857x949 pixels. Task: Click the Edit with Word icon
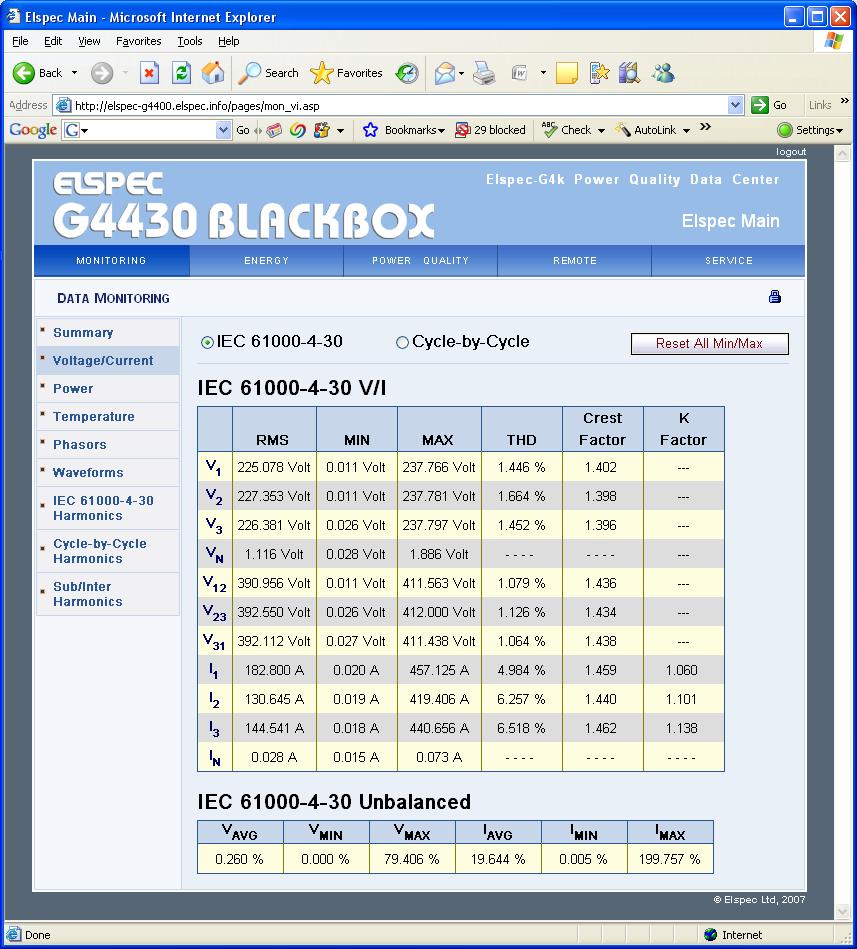coord(519,73)
